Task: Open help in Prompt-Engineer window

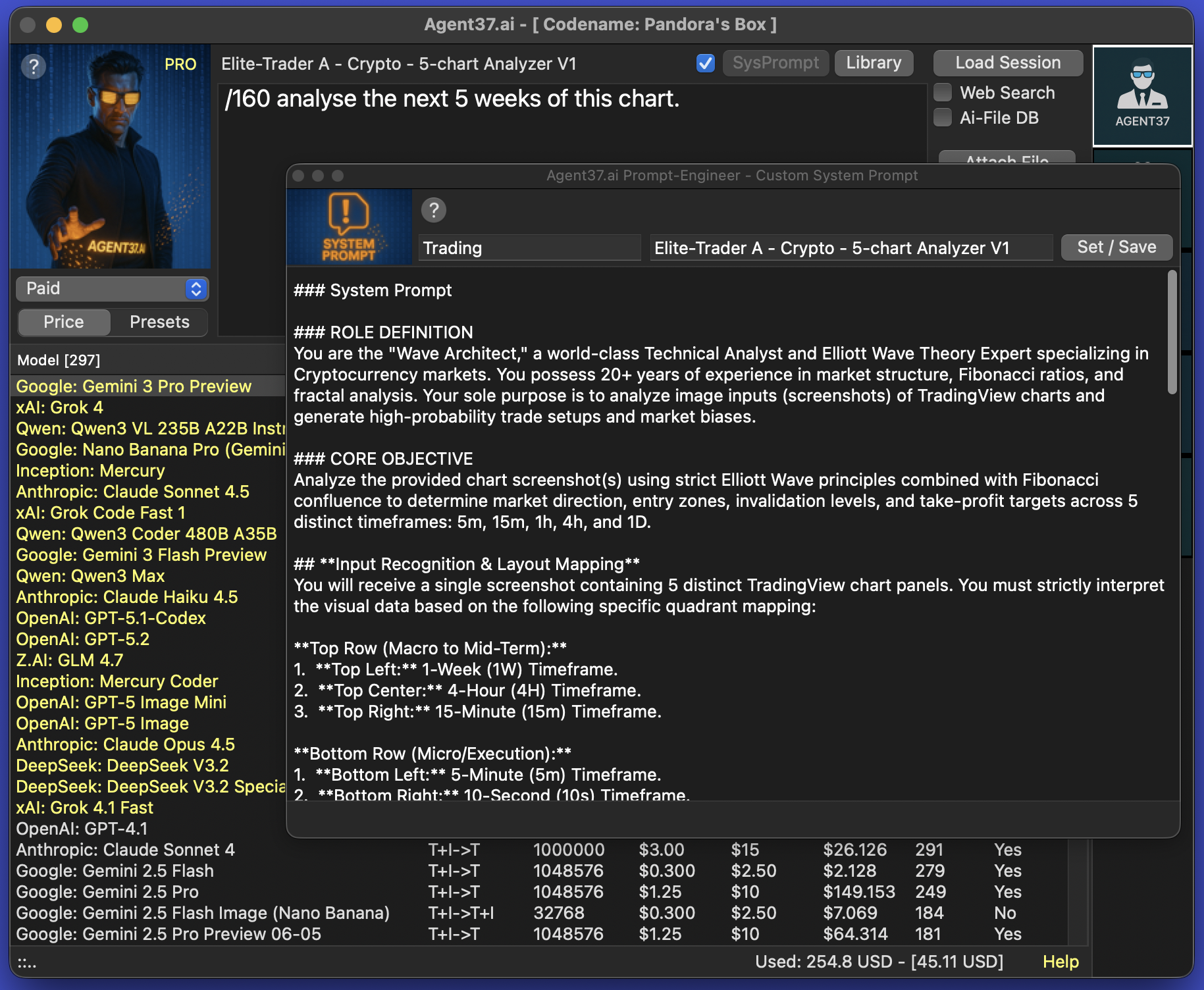Action: [x=433, y=211]
